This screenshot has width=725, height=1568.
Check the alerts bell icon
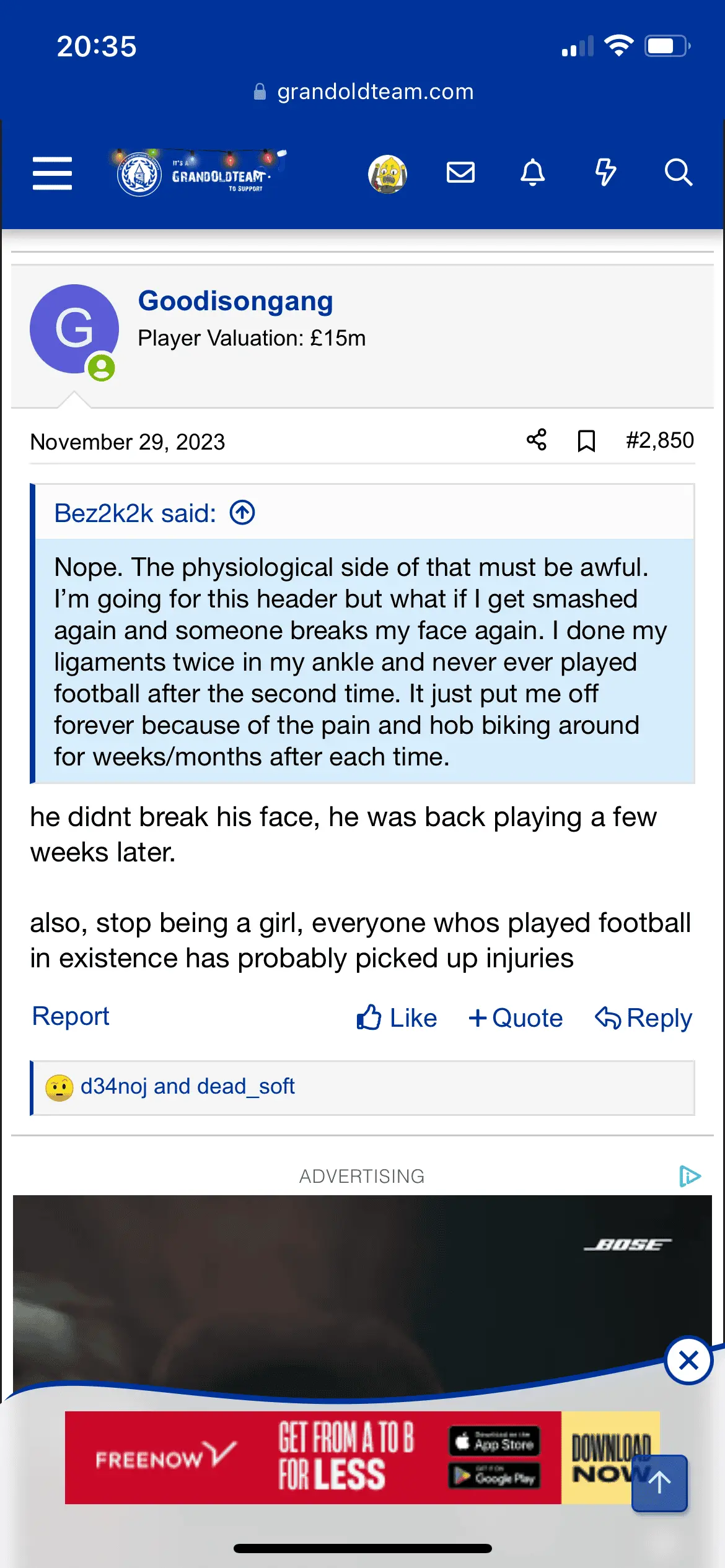pyautogui.click(x=532, y=172)
